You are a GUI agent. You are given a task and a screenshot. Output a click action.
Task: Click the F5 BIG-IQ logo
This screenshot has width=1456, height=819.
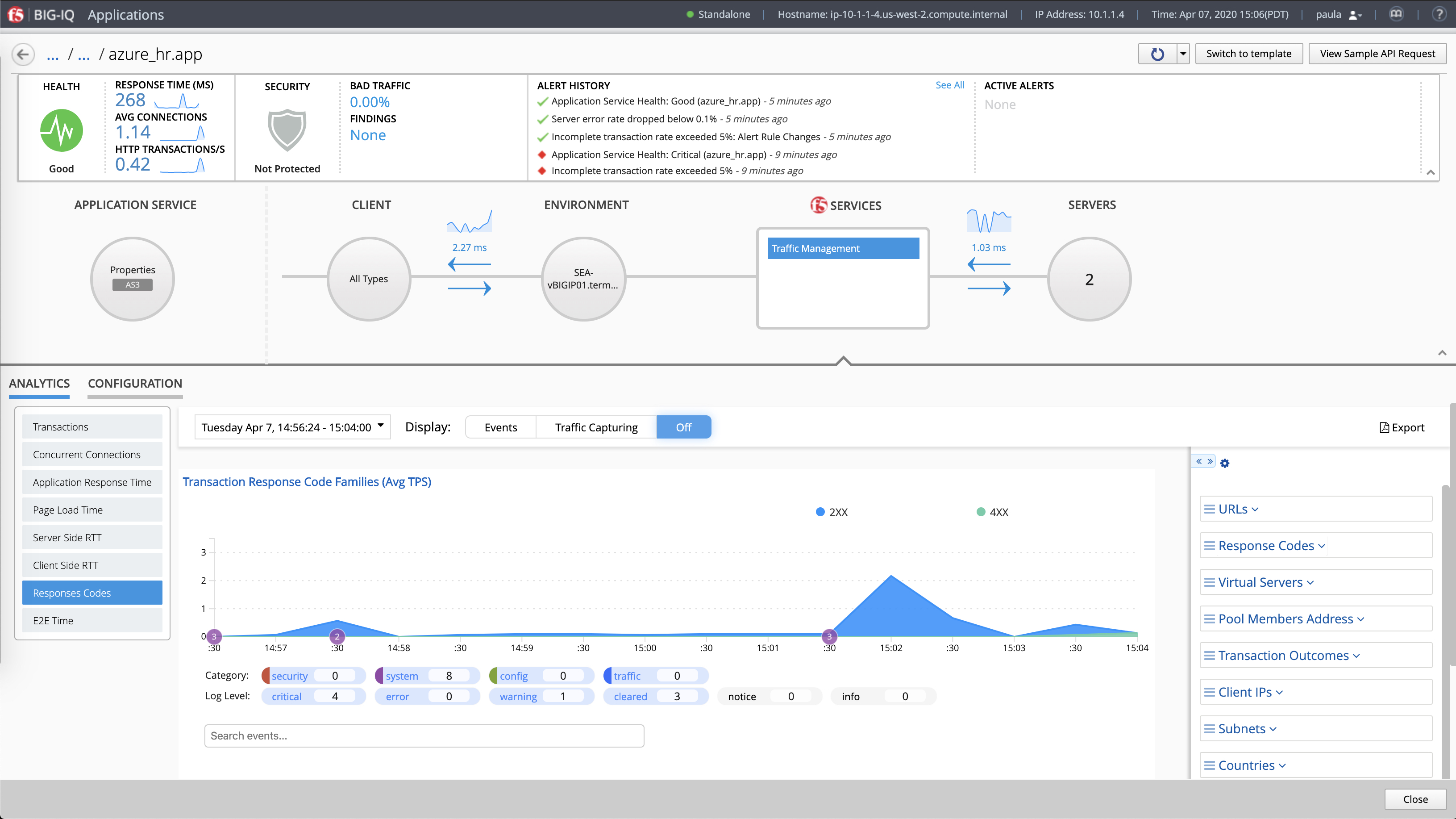pos(15,14)
